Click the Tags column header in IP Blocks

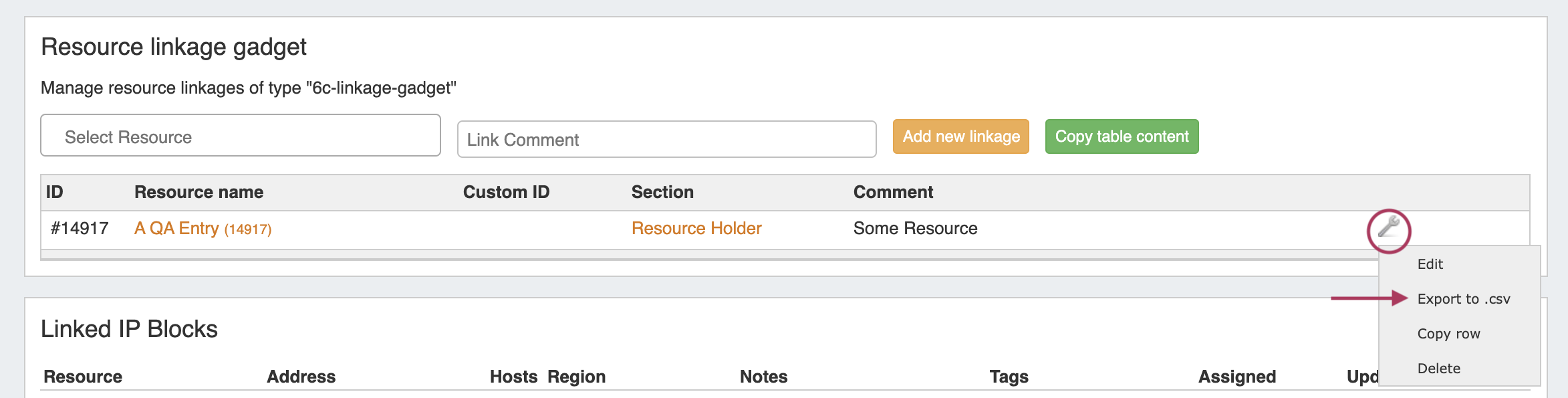[1009, 377]
